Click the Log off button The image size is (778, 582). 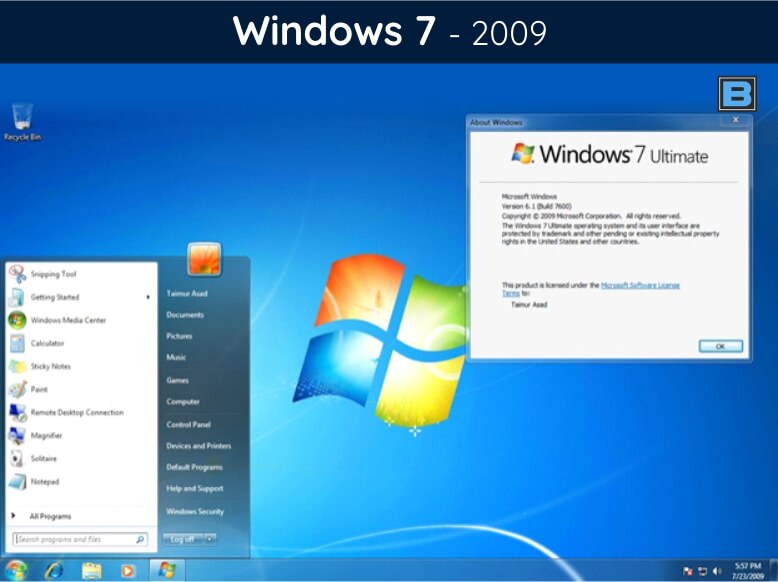click(183, 539)
